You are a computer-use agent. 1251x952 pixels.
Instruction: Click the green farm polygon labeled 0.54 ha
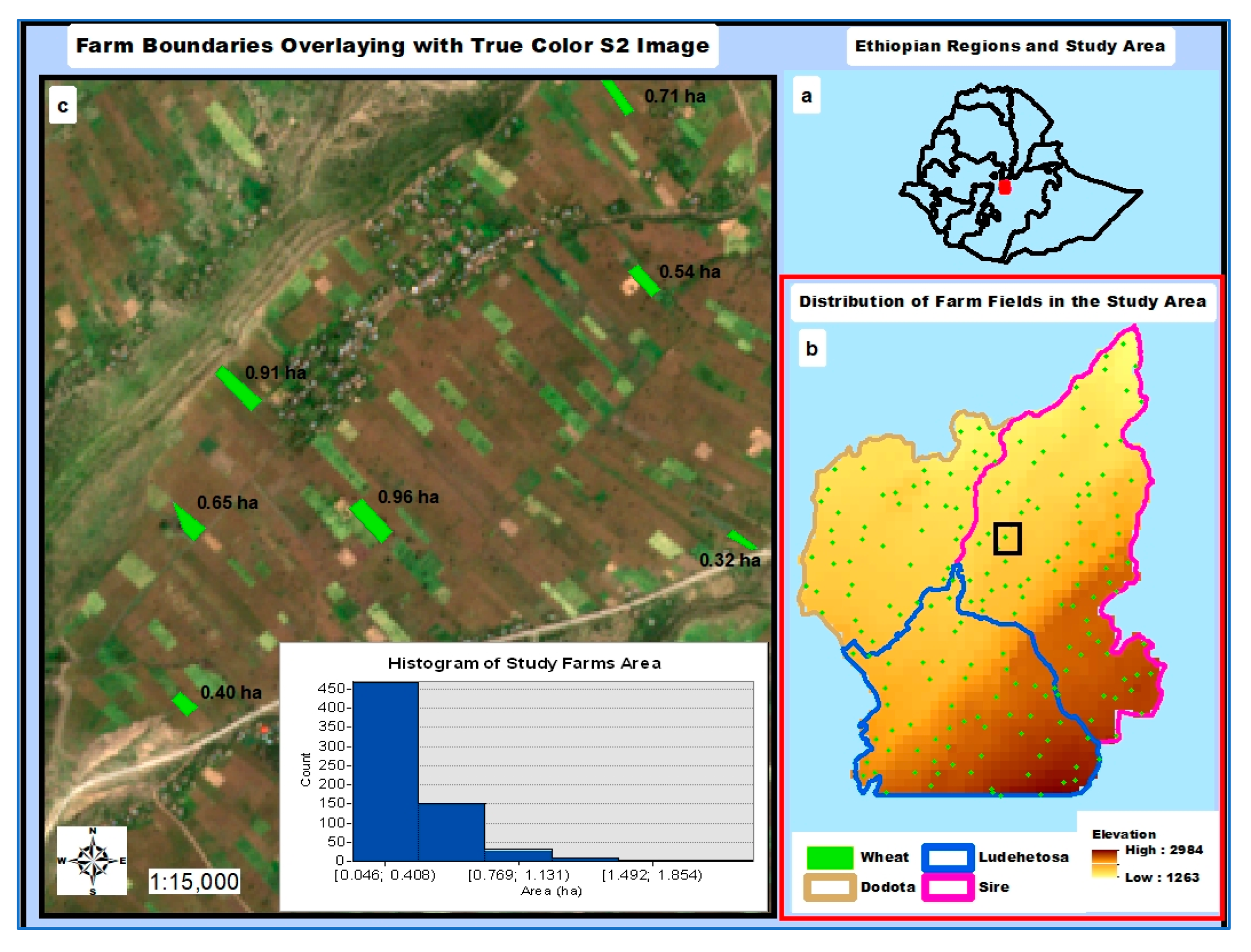point(644,280)
